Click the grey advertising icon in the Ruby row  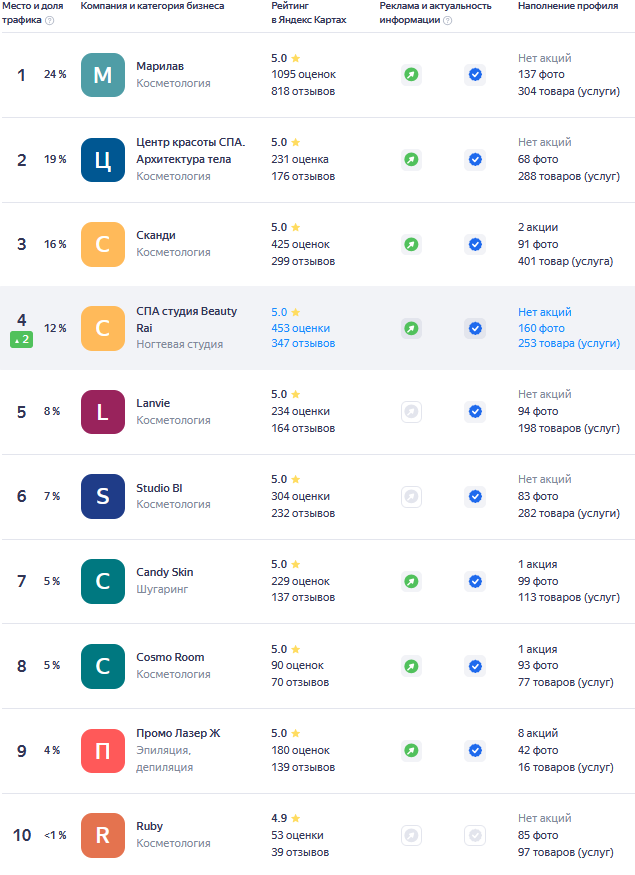pos(411,835)
